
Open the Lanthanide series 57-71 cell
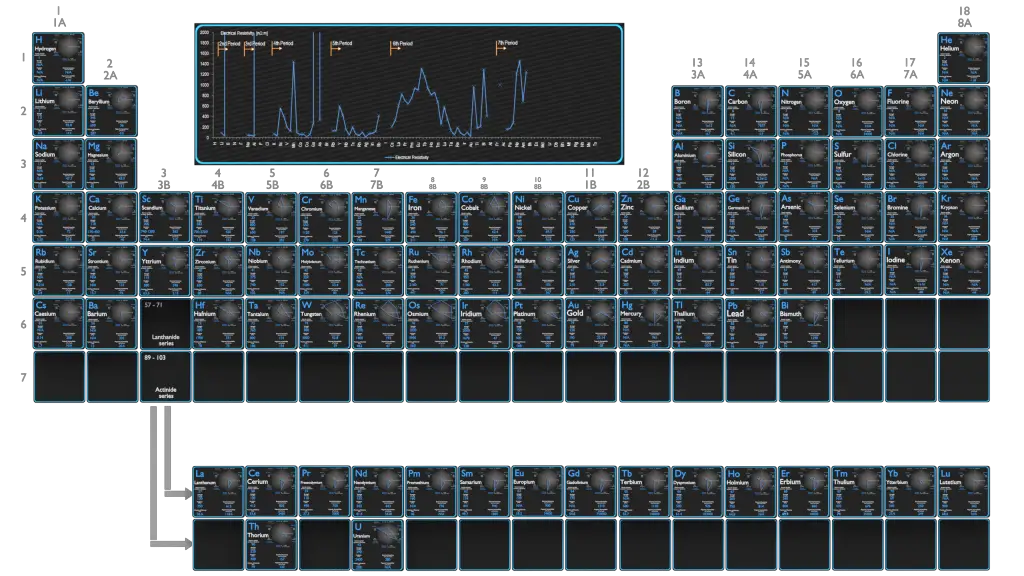[165, 323]
